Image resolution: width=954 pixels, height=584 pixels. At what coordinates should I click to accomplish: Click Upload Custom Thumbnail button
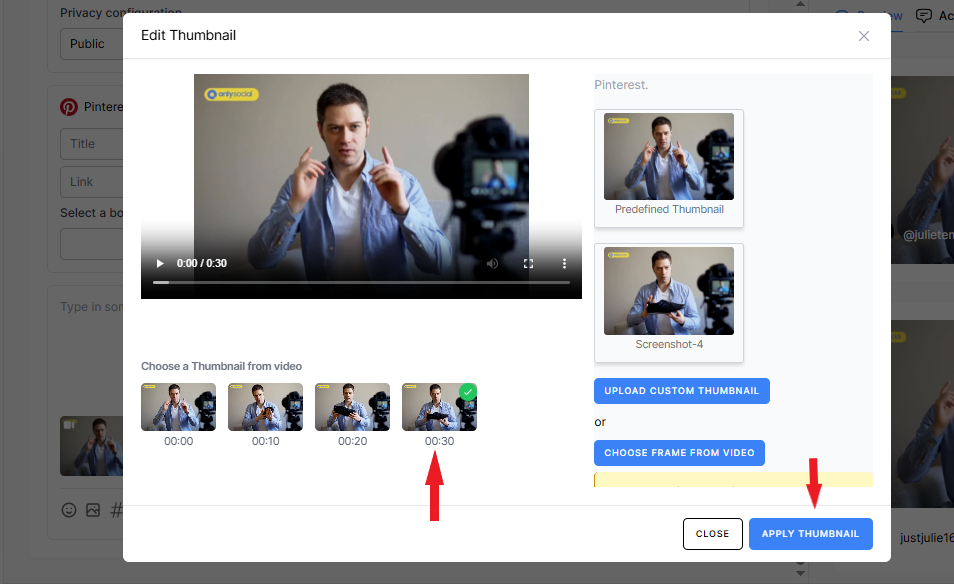pyautogui.click(x=682, y=391)
